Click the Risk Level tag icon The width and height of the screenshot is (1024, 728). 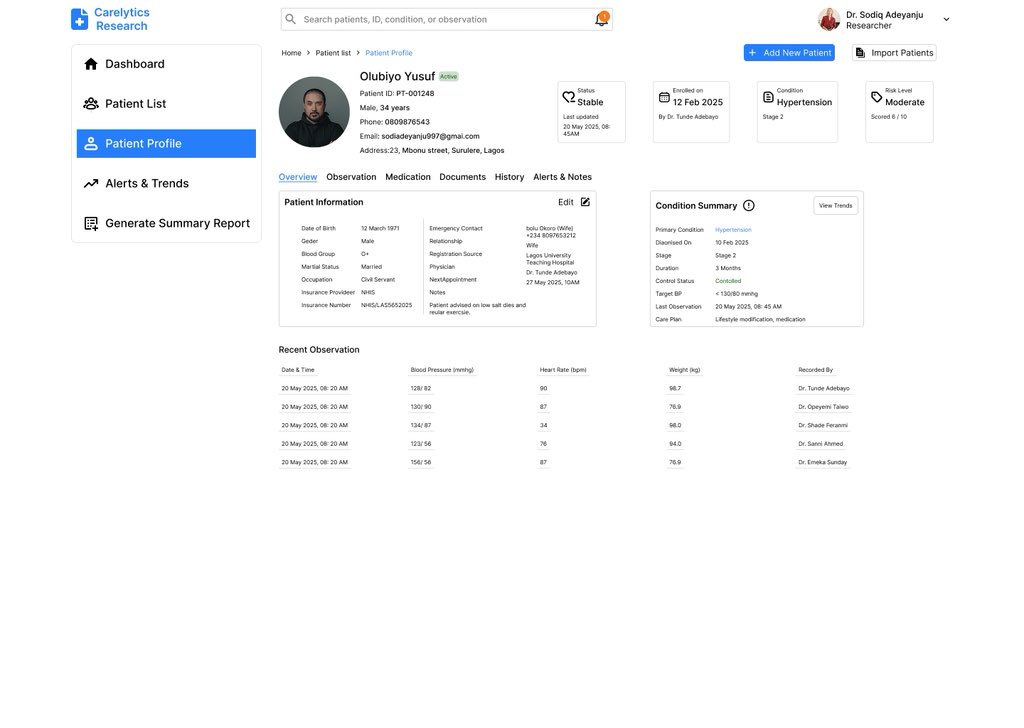pos(876,97)
